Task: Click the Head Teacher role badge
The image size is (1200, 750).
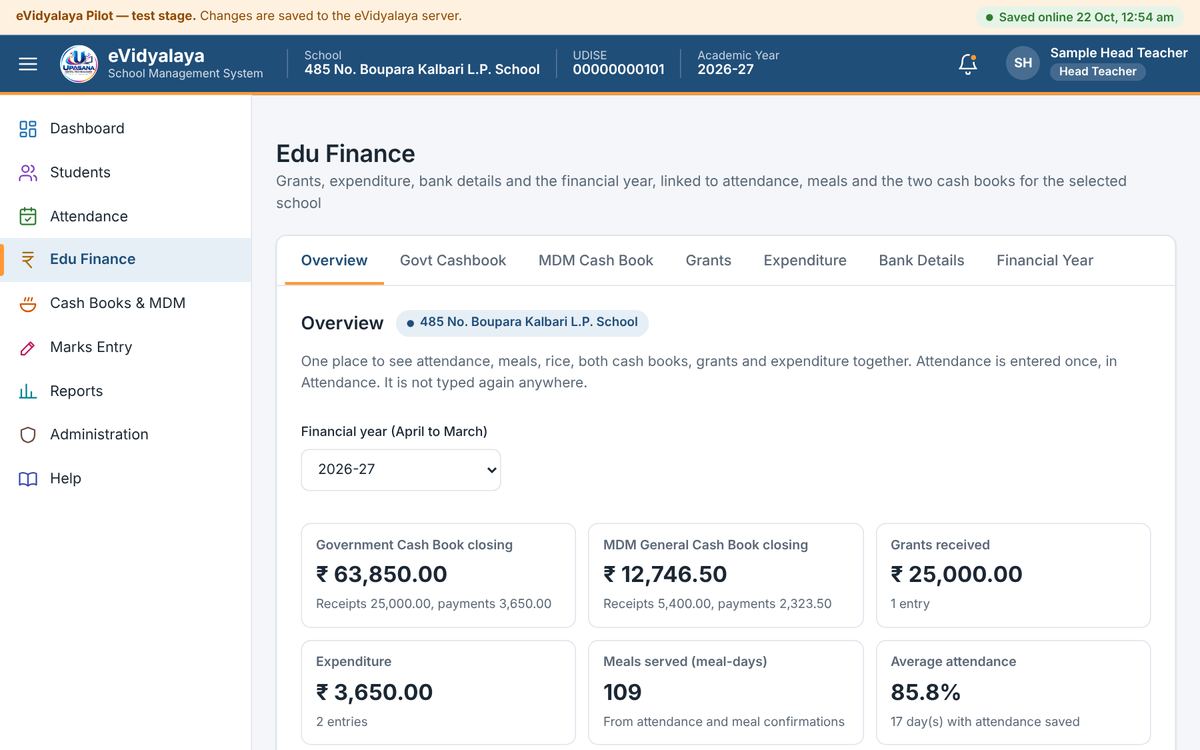Action: [x=1098, y=72]
